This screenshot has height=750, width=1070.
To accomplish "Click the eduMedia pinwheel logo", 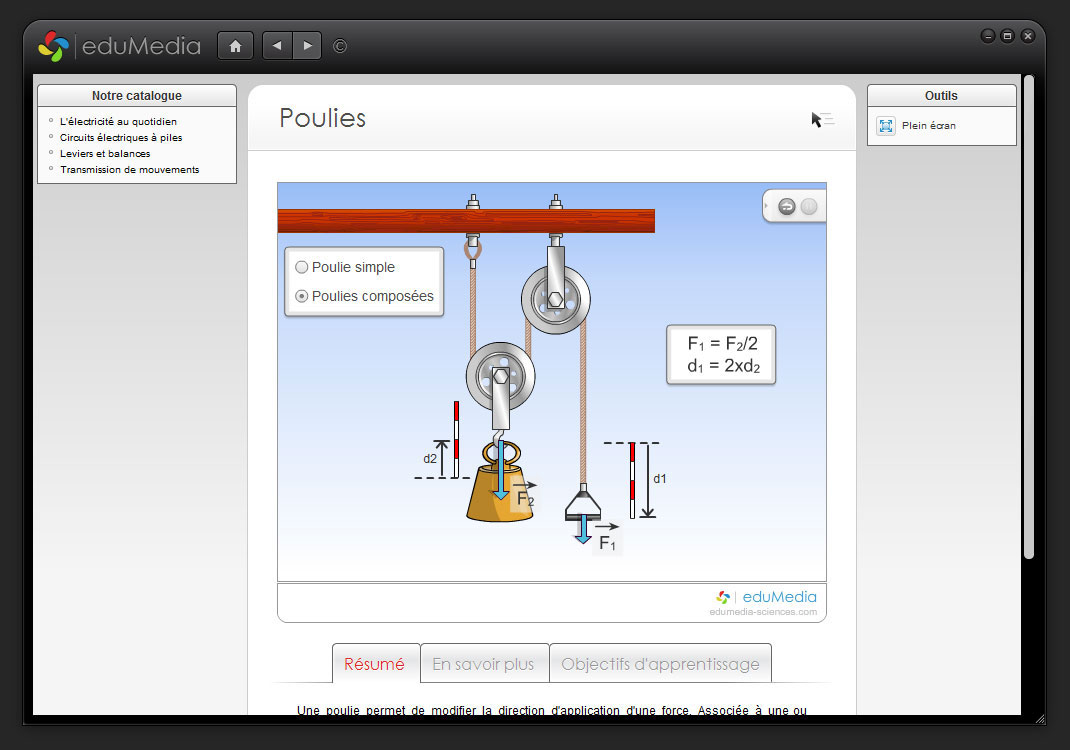I will coord(53,46).
